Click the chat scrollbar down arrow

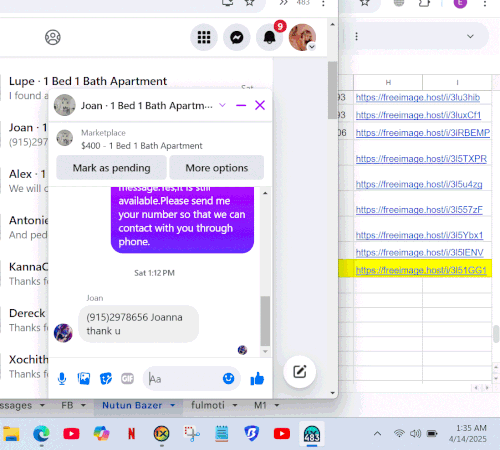(265, 351)
